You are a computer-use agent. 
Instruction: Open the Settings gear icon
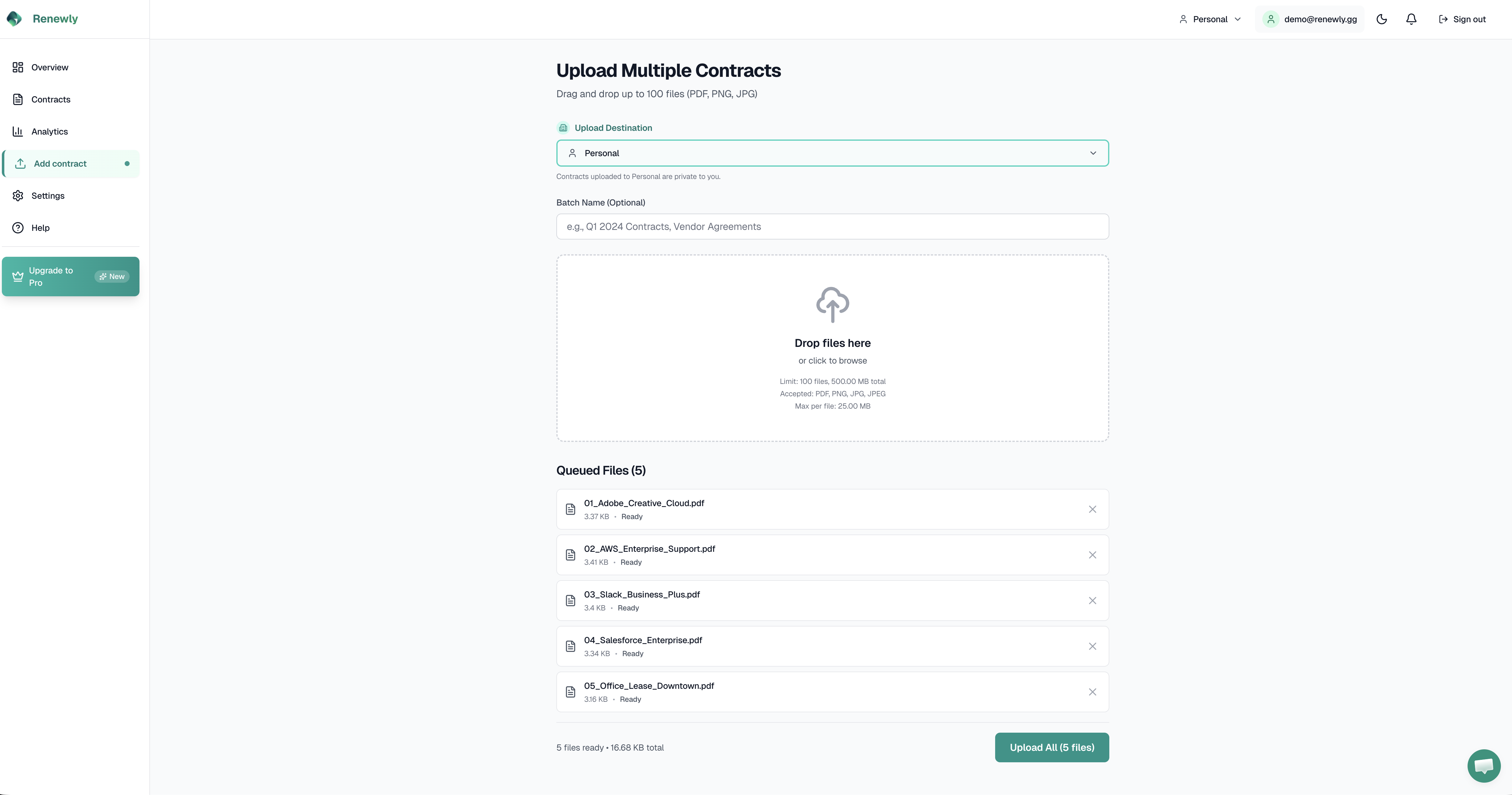pyautogui.click(x=18, y=196)
